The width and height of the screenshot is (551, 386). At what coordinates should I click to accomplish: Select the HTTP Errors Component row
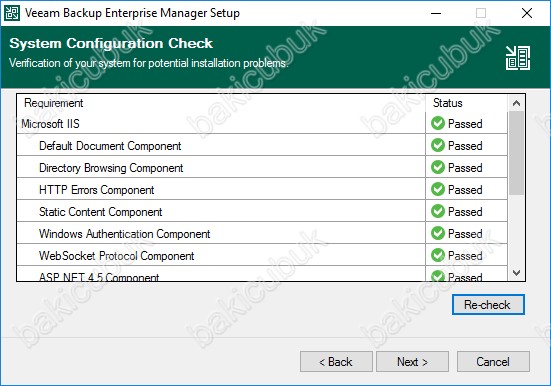click(262, 189)
